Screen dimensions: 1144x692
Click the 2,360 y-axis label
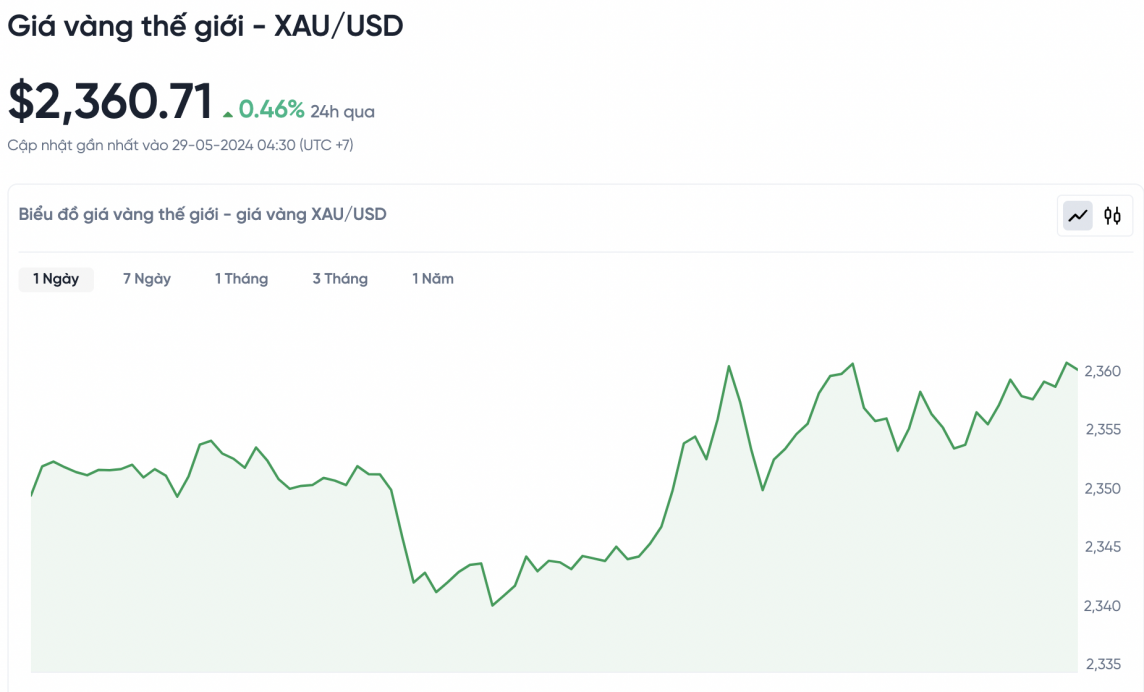click(x=1103, y=372)
